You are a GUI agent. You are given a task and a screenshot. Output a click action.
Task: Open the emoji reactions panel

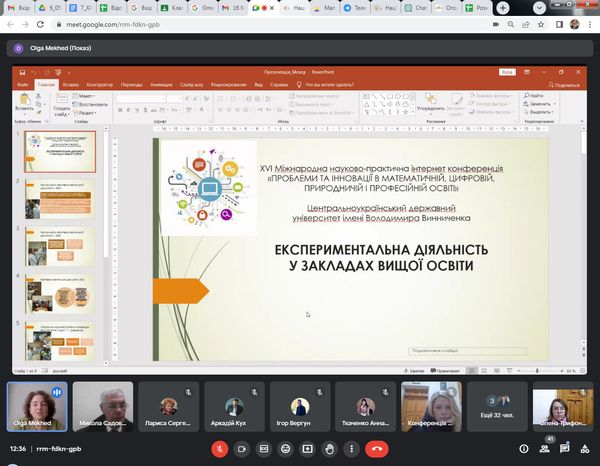tap(285, 450)
